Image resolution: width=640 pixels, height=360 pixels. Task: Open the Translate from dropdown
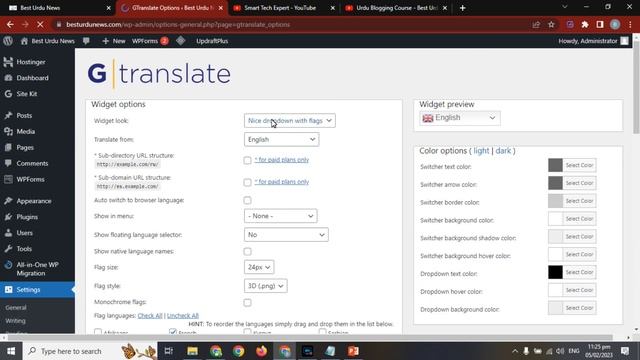(282, 139)
